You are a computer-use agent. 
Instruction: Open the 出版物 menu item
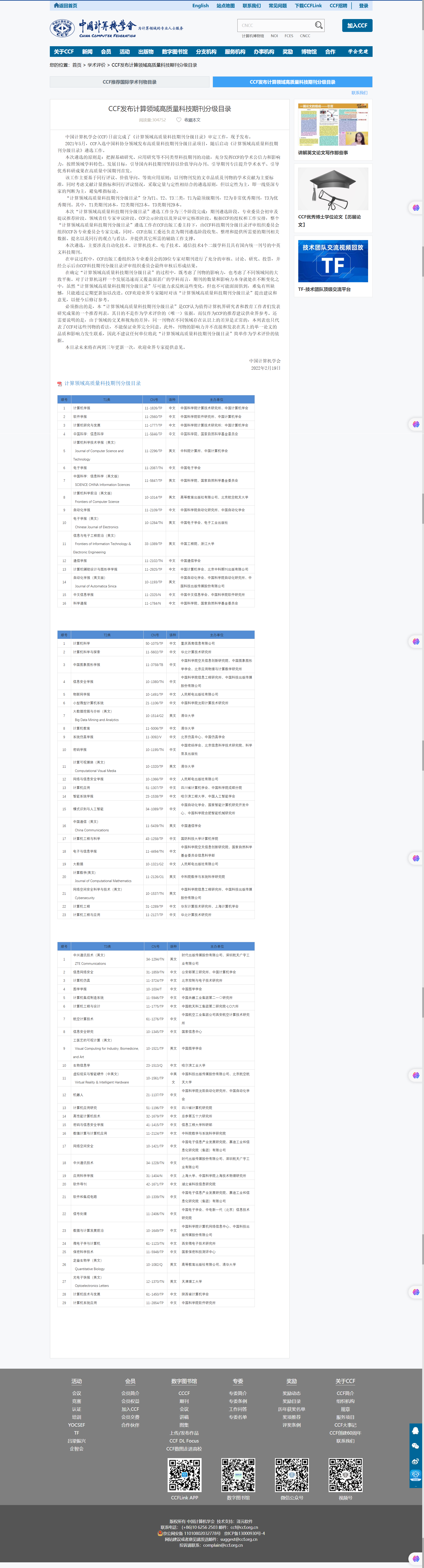coord(146,52)
